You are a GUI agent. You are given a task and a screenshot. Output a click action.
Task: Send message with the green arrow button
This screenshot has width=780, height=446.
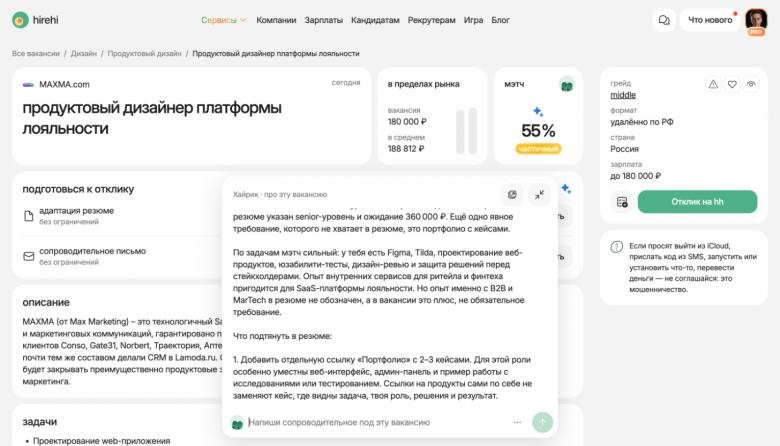[542, 422]
